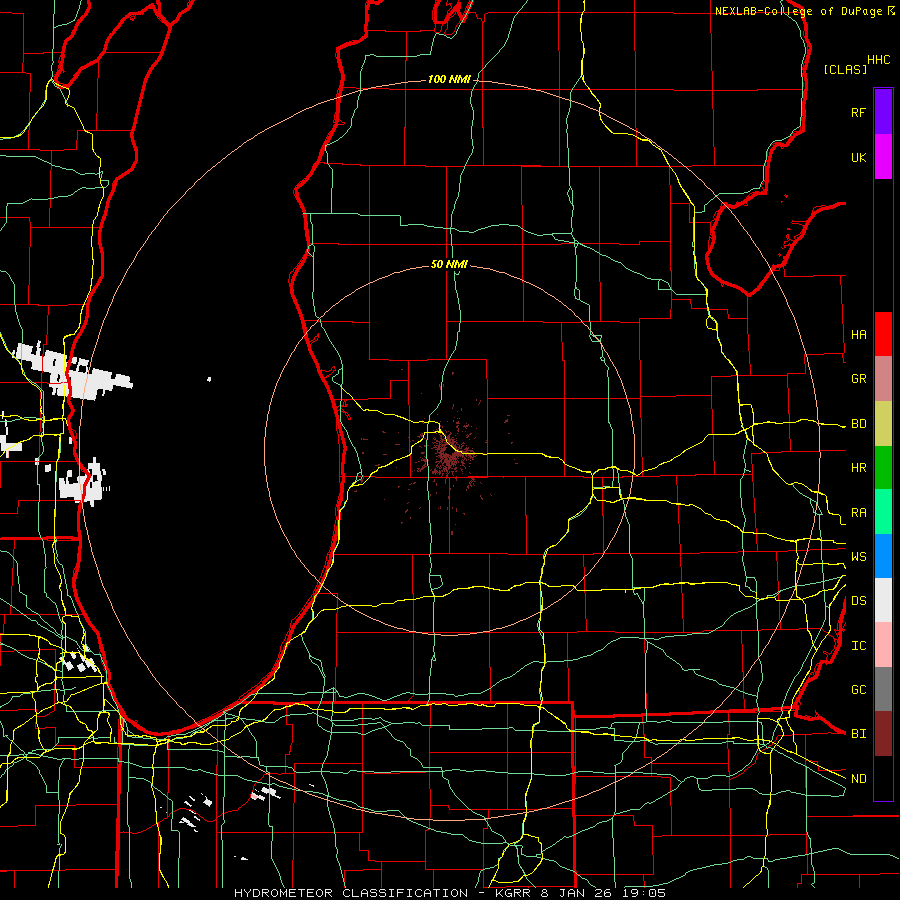Viewport: 900px width, 900px height.
Task: Click the UK legend label
Action: 859,157
